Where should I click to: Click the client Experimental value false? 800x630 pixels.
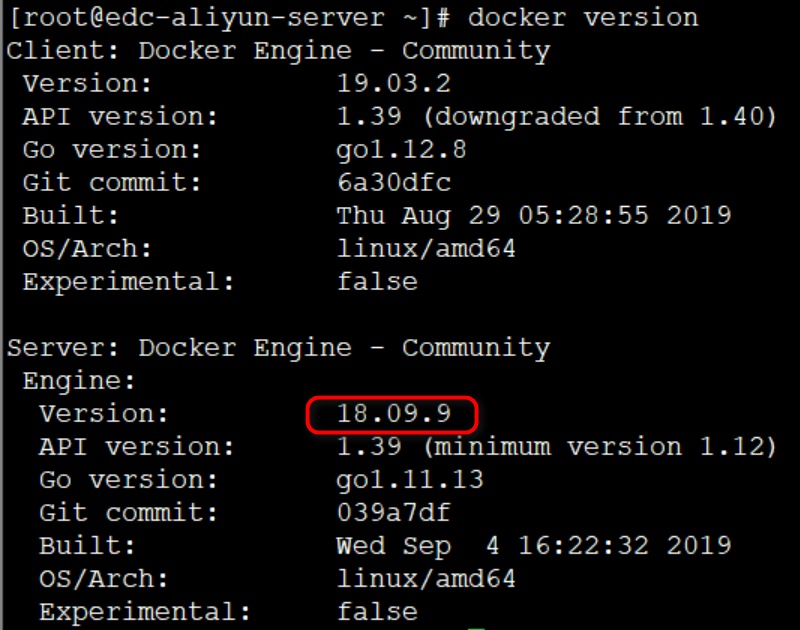(377, 281)
